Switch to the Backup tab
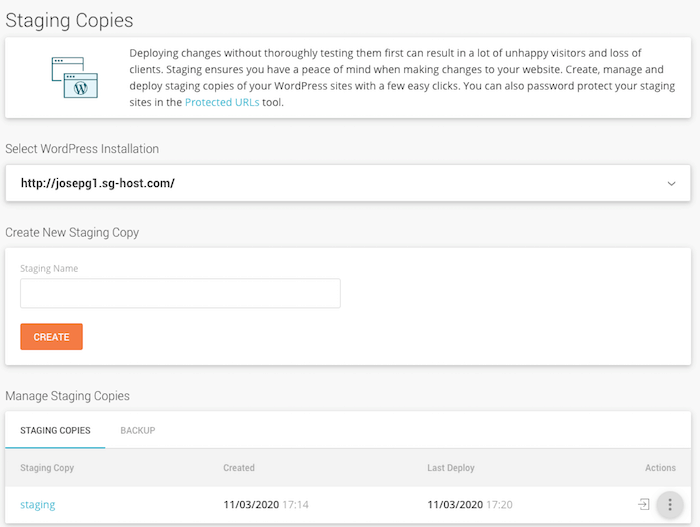This screenshot has height=527, width=700. click(137, 430)
